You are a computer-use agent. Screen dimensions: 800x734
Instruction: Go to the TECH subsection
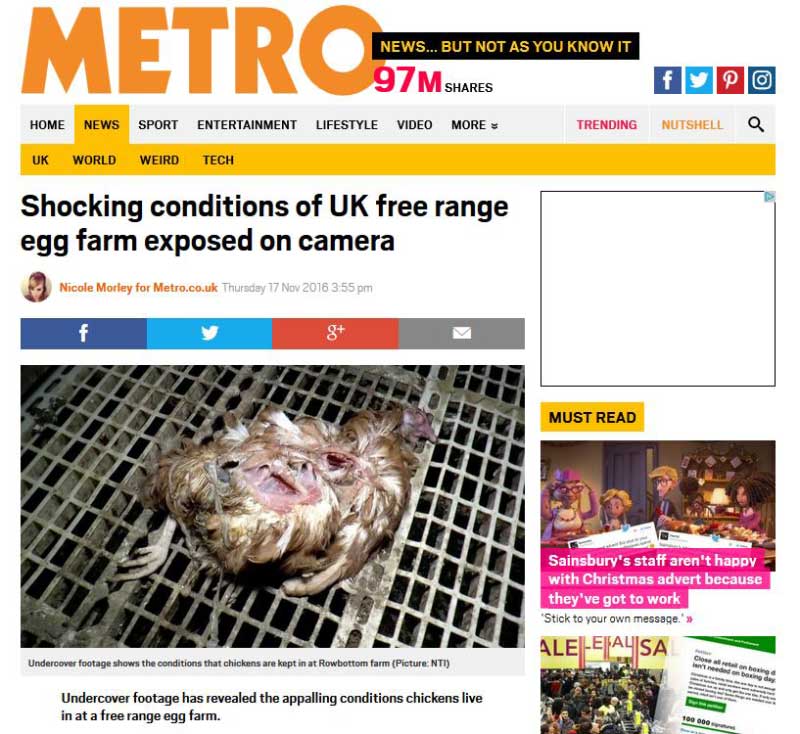pos(218,160)
